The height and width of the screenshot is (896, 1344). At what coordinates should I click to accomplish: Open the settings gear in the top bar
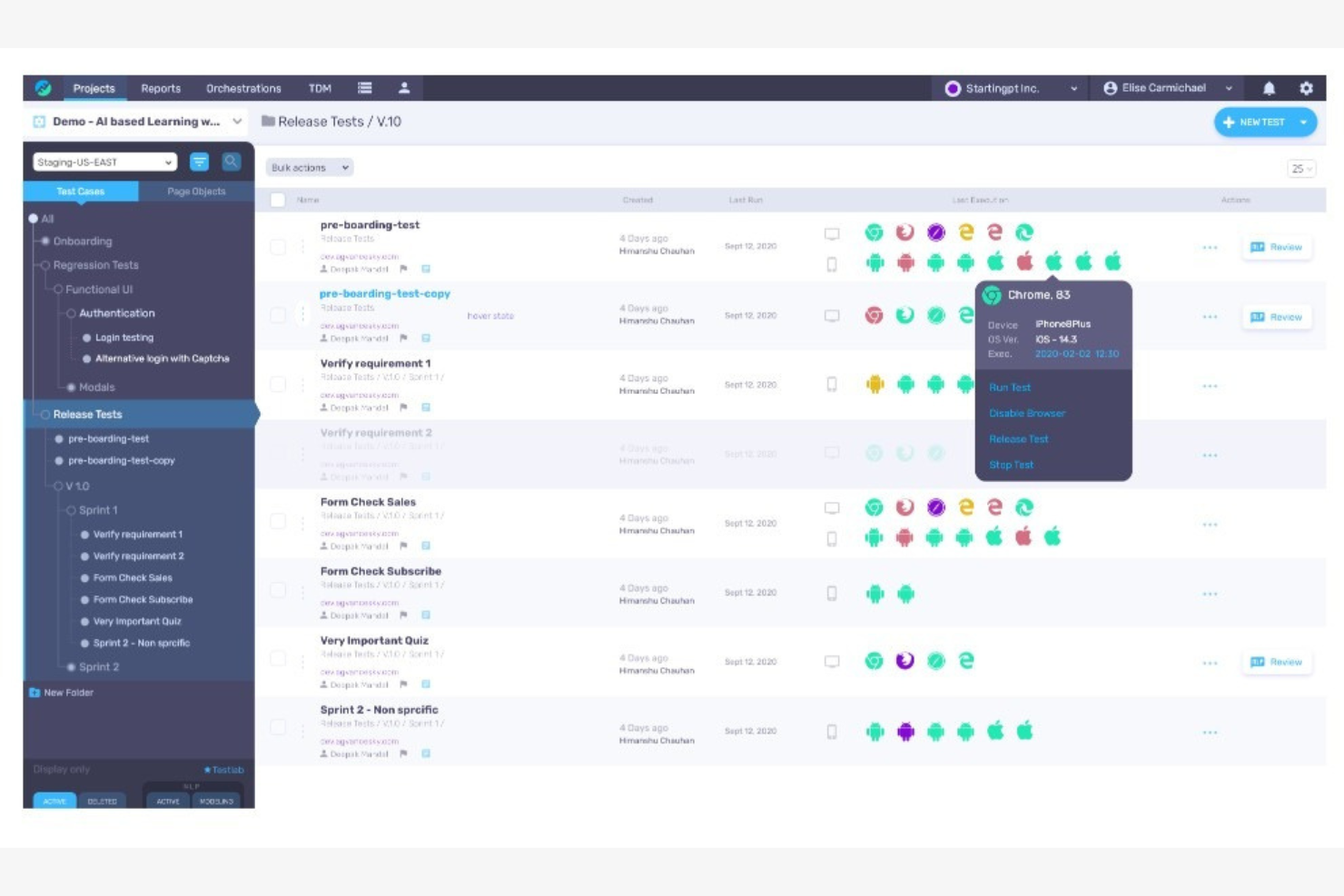[1305, 88]
